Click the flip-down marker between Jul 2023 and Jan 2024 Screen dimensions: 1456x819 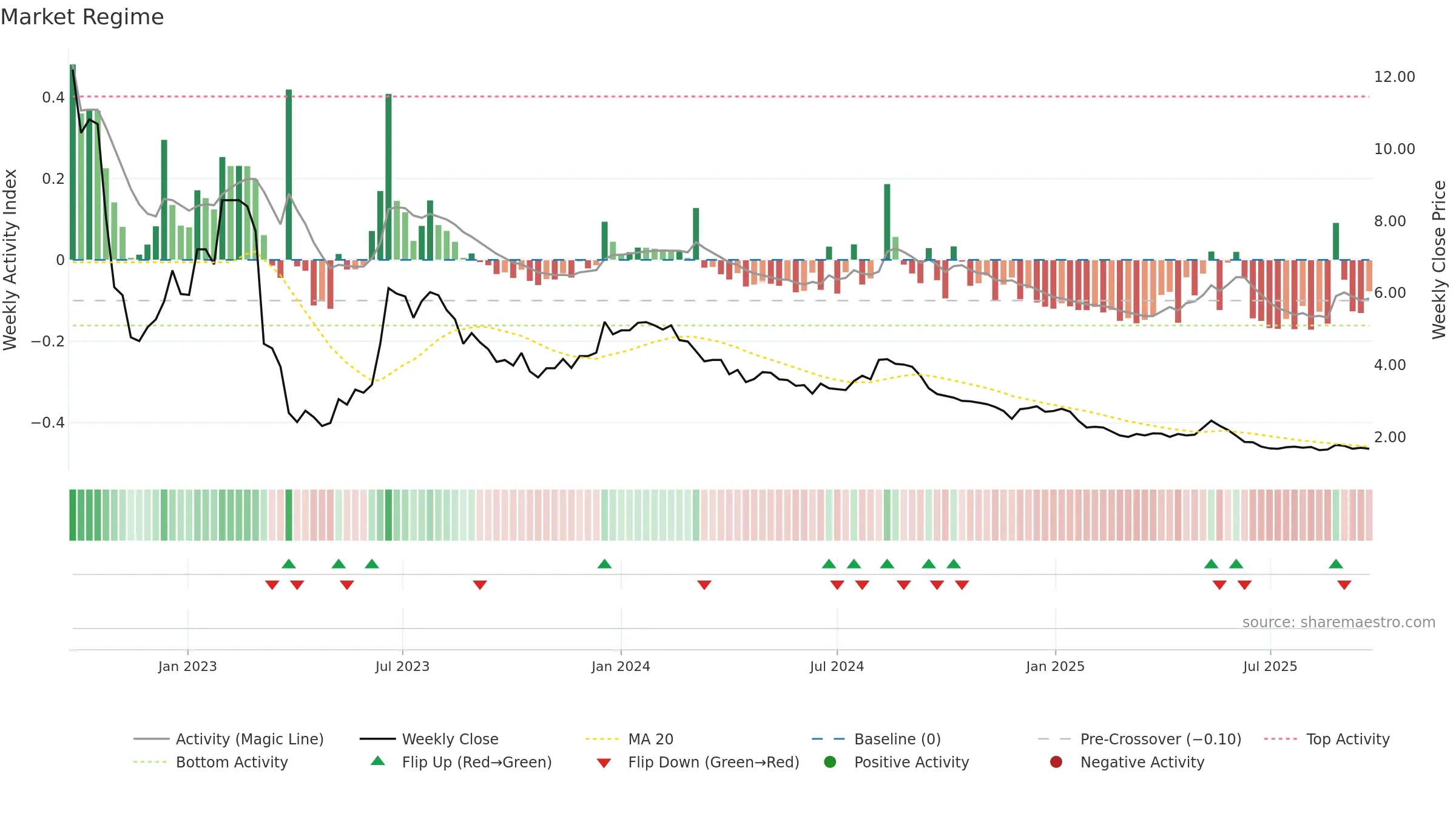(480, 585)
